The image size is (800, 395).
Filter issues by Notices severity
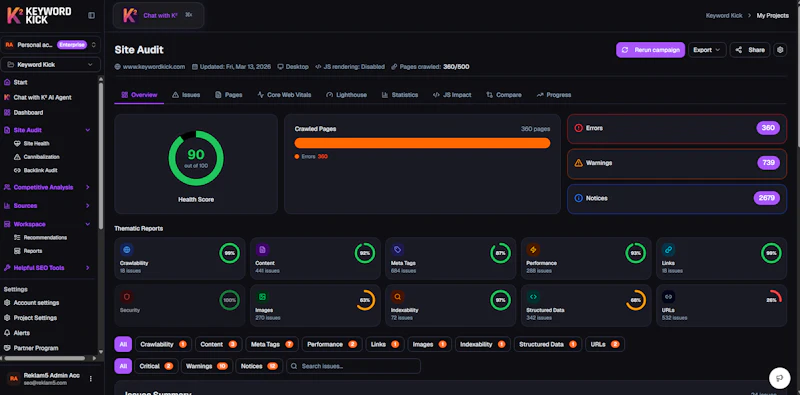(259, 366)
